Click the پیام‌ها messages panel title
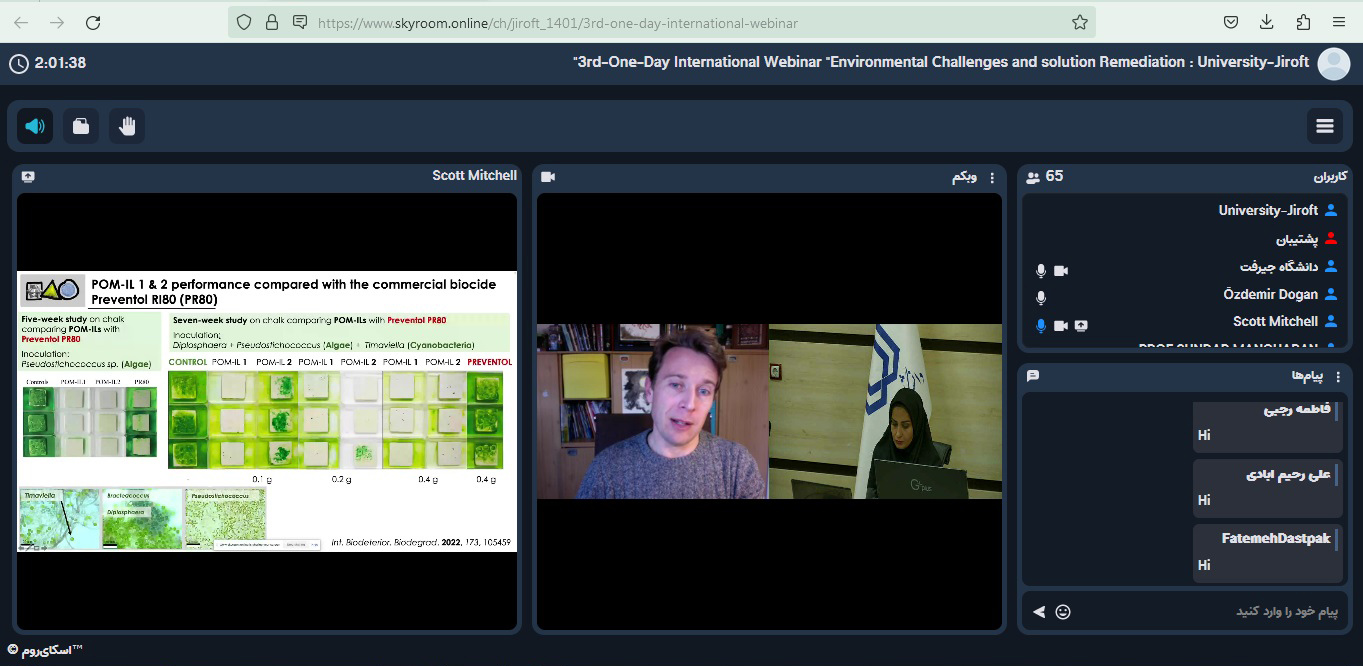 pos(1307,376)
